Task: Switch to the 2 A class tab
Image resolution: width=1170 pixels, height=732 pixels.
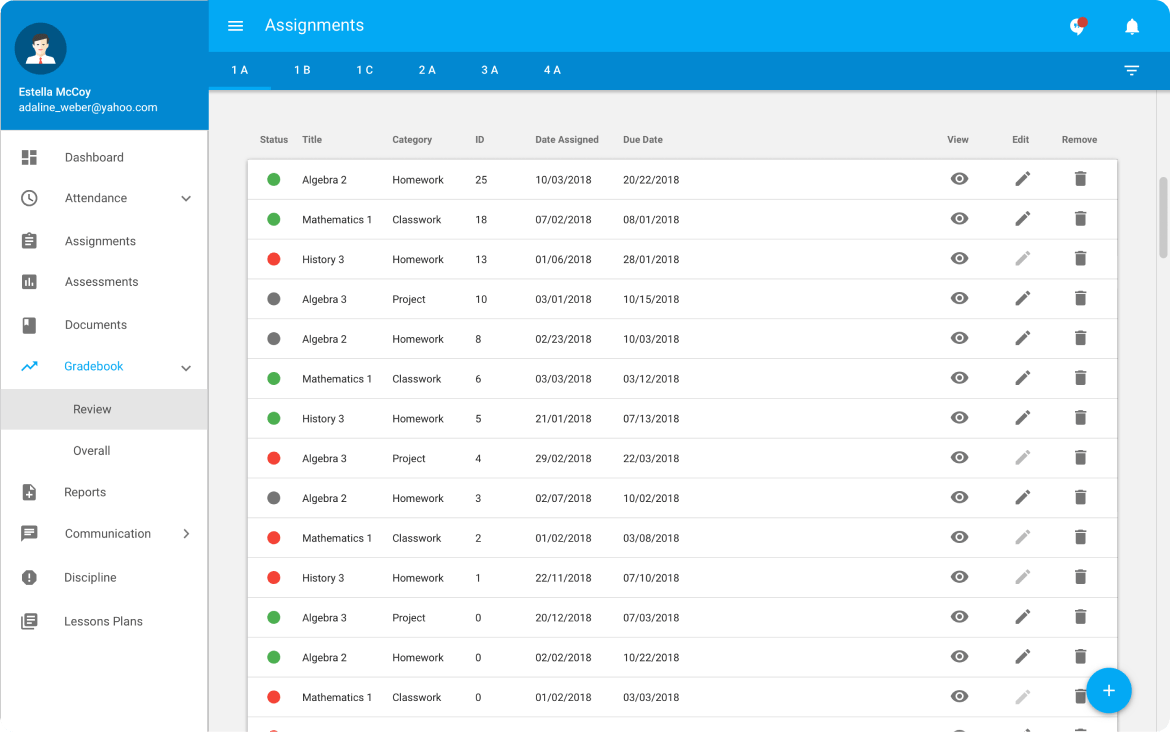Action: point(427,71)
